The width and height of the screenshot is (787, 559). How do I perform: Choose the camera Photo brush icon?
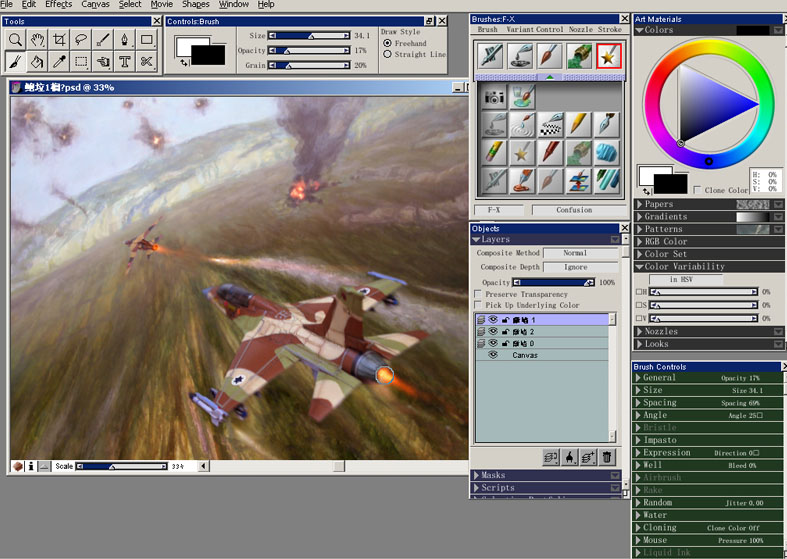tap(494, 97)
